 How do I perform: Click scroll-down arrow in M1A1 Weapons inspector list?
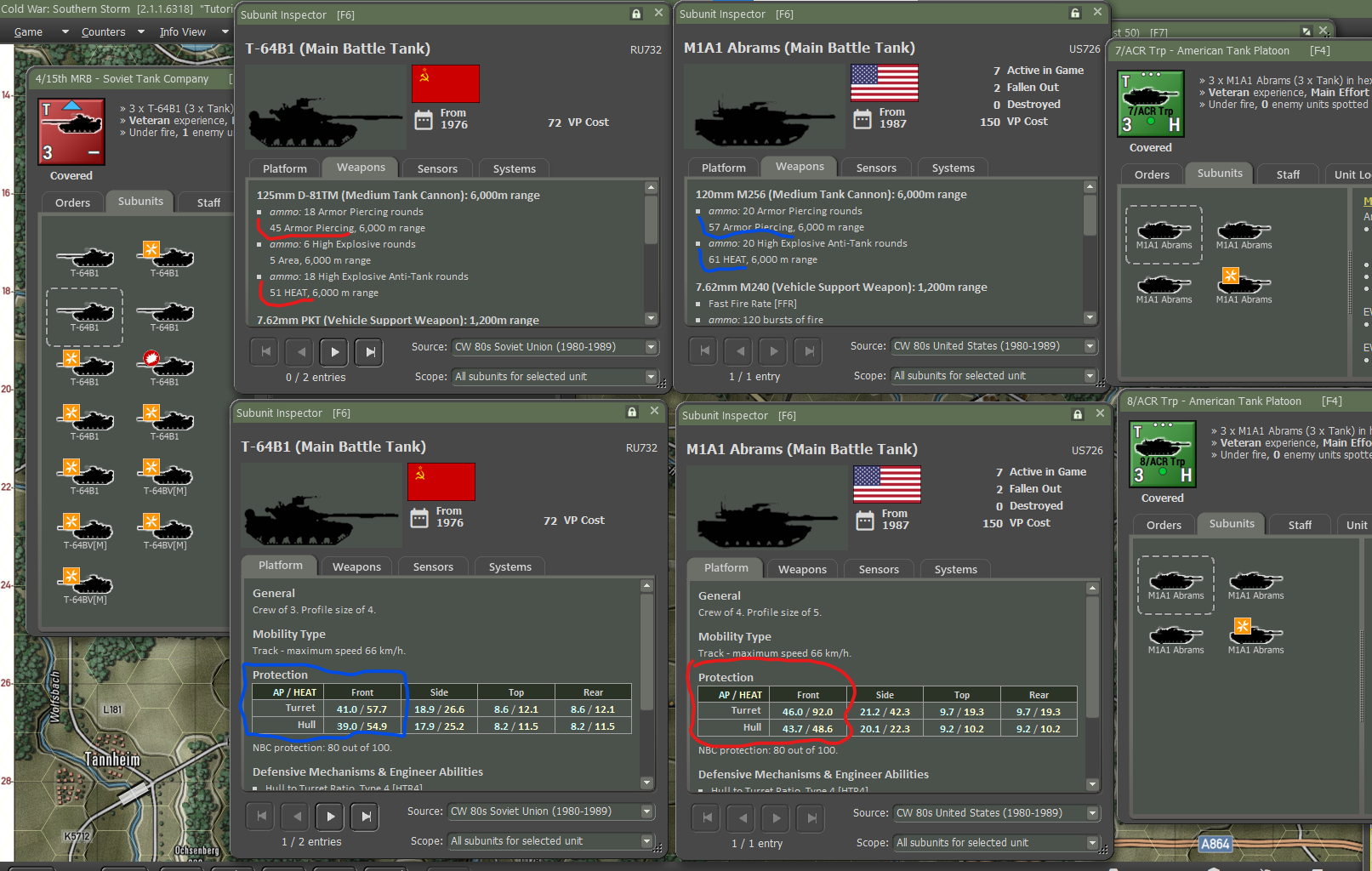pyautogui.click(x=1090, y=318)
